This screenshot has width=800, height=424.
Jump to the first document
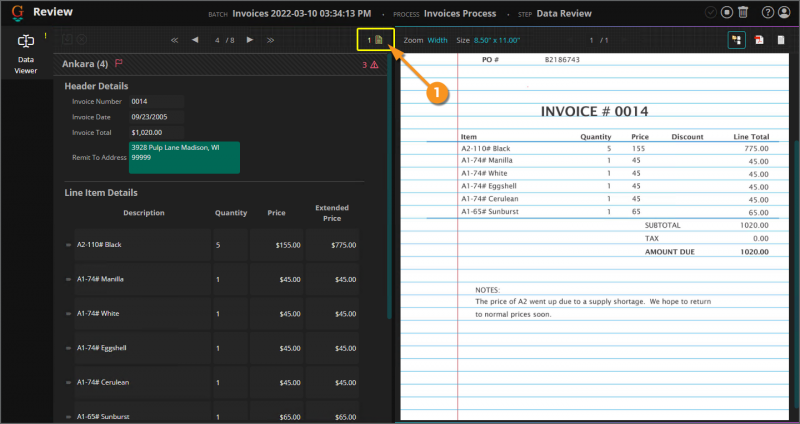[175, 40]
